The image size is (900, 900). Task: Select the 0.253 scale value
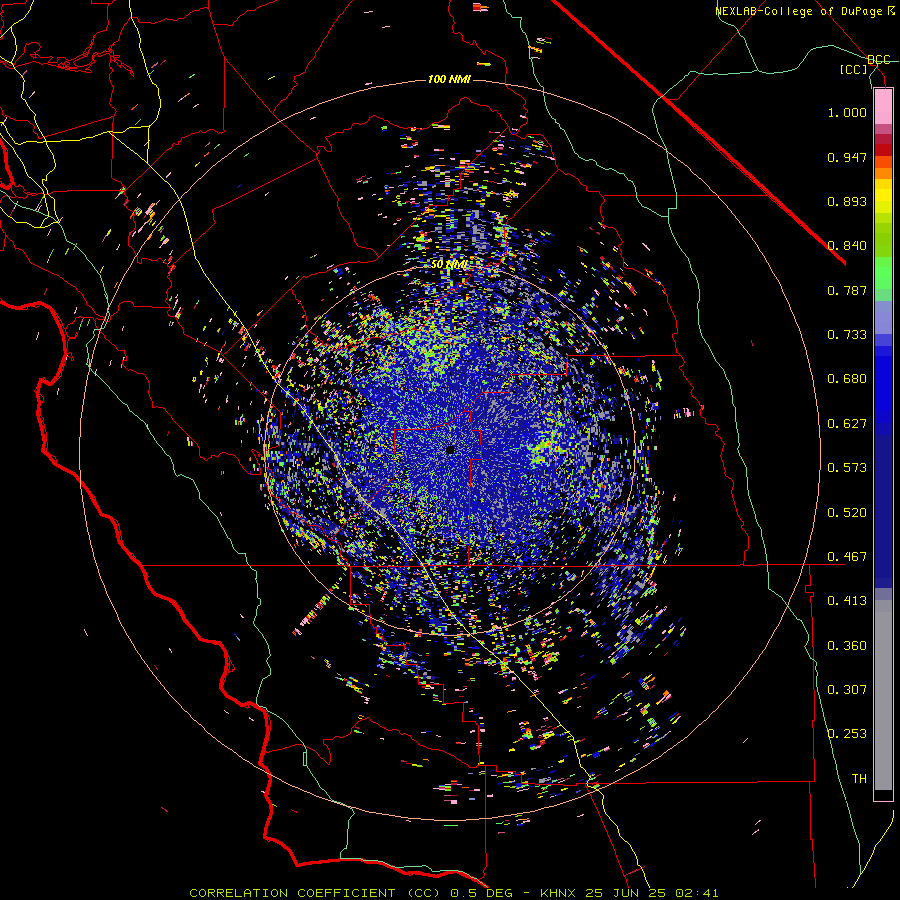coord(847,734)
